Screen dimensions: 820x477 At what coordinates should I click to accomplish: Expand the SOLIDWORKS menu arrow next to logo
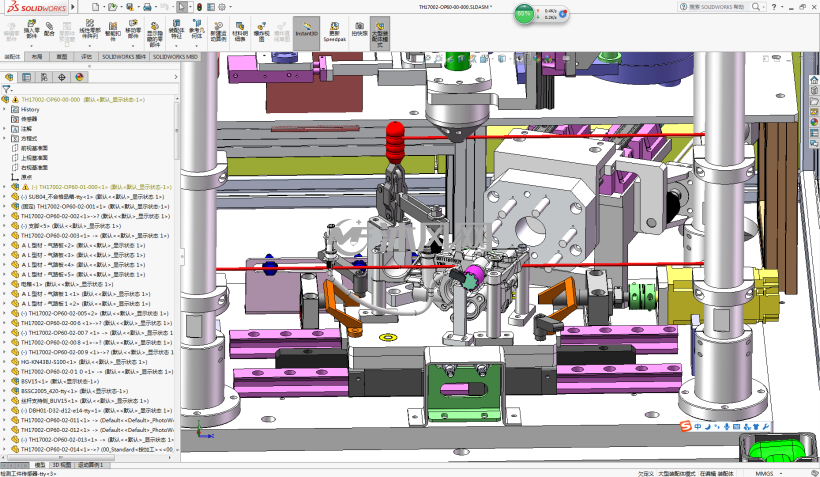tap(73, 7)
